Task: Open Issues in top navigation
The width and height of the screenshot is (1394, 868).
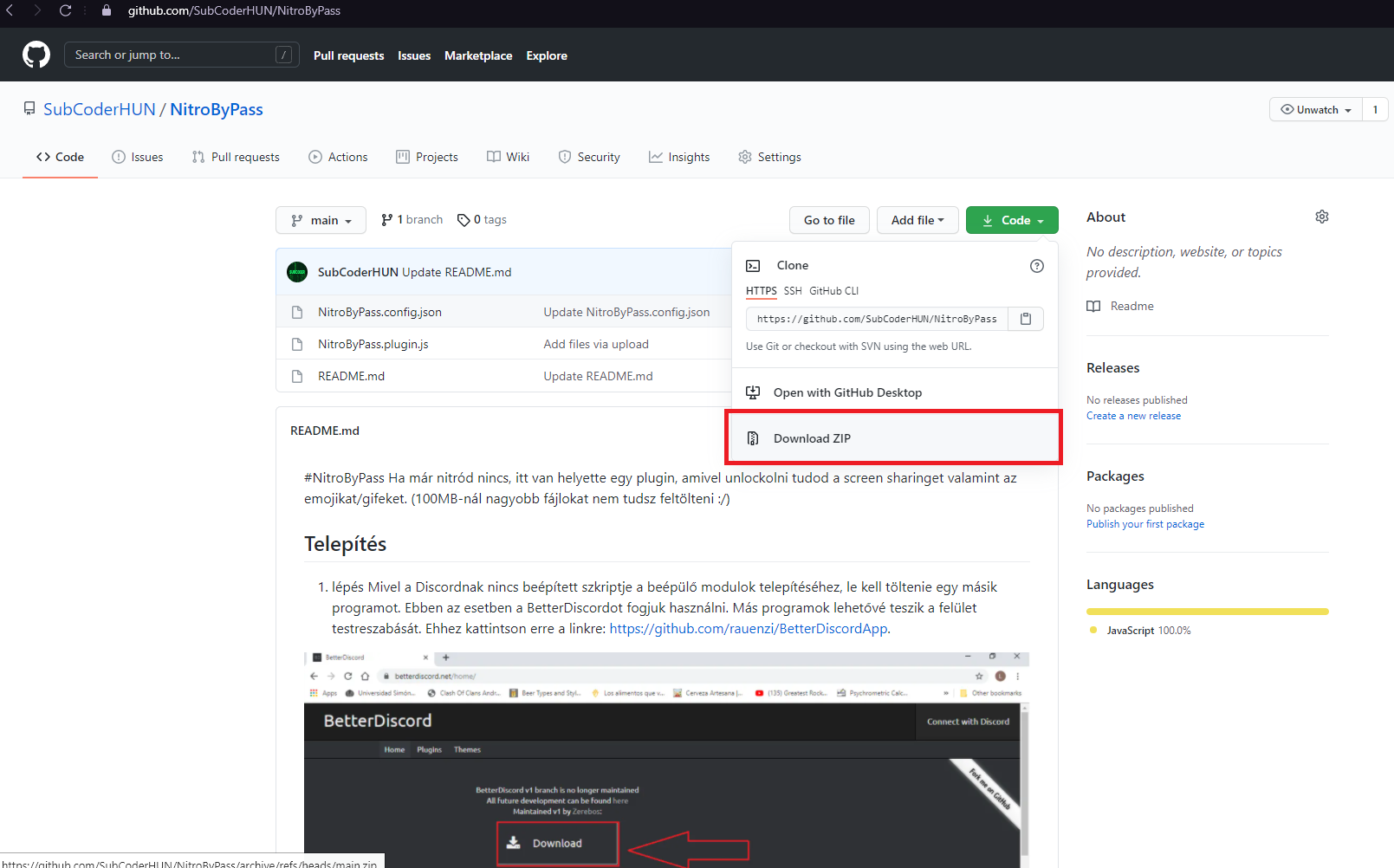Action: [414, 55]
